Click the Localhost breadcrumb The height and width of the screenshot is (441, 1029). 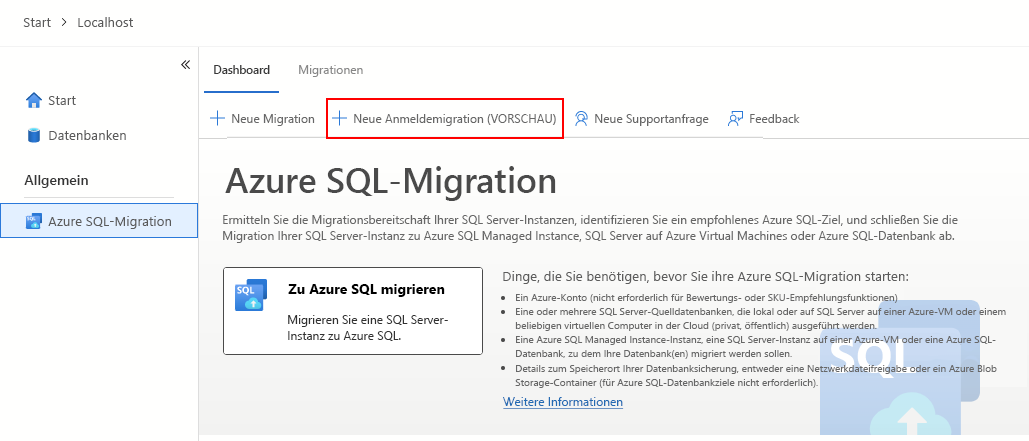pyautogui.click(x=105, y=22)
